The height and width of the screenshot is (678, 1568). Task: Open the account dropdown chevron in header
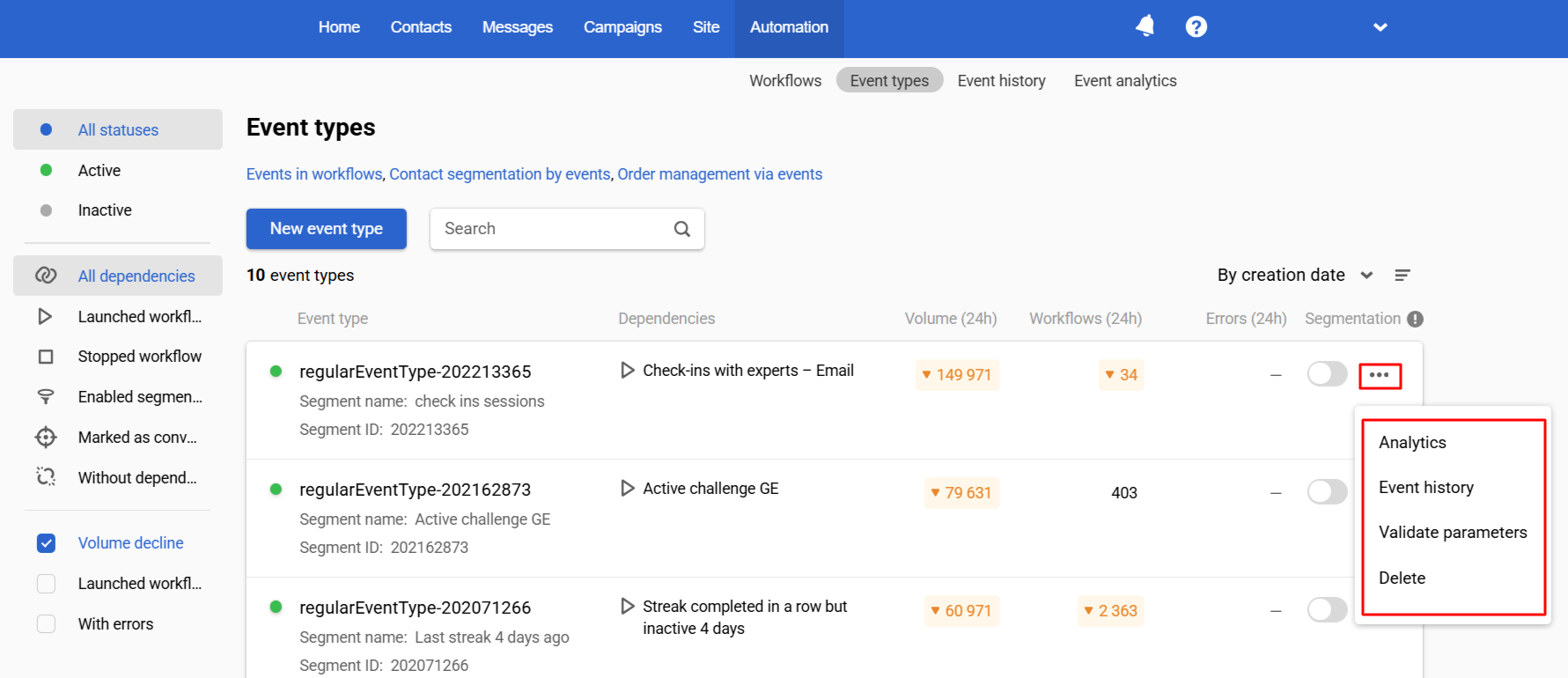(1380, 27)
